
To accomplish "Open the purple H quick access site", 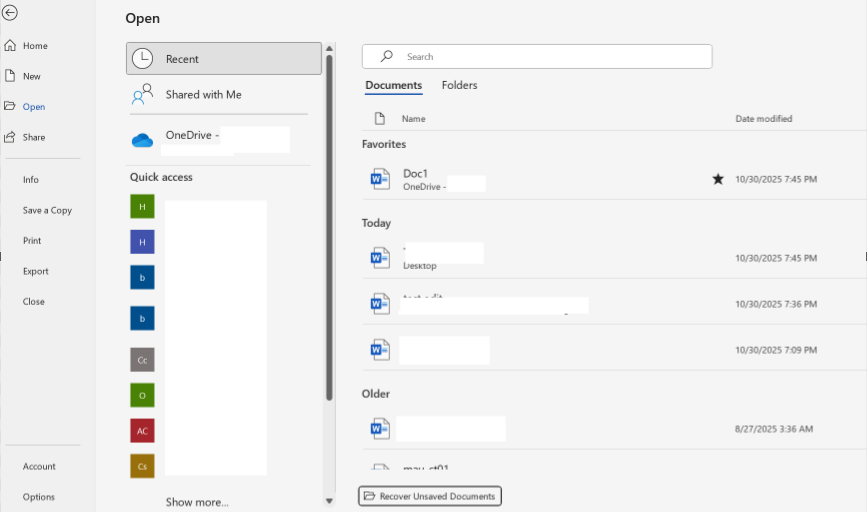I will point(142,242).
